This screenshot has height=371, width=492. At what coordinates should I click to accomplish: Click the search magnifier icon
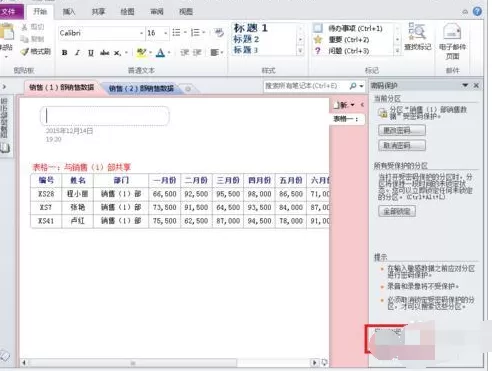pos(353,86)
